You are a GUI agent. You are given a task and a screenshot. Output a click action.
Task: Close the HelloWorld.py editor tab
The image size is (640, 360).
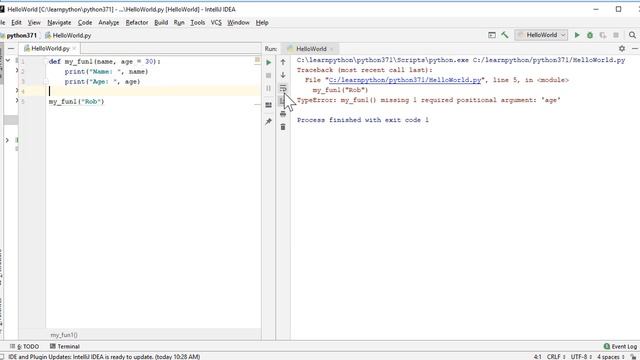click(x=74, y=49)
